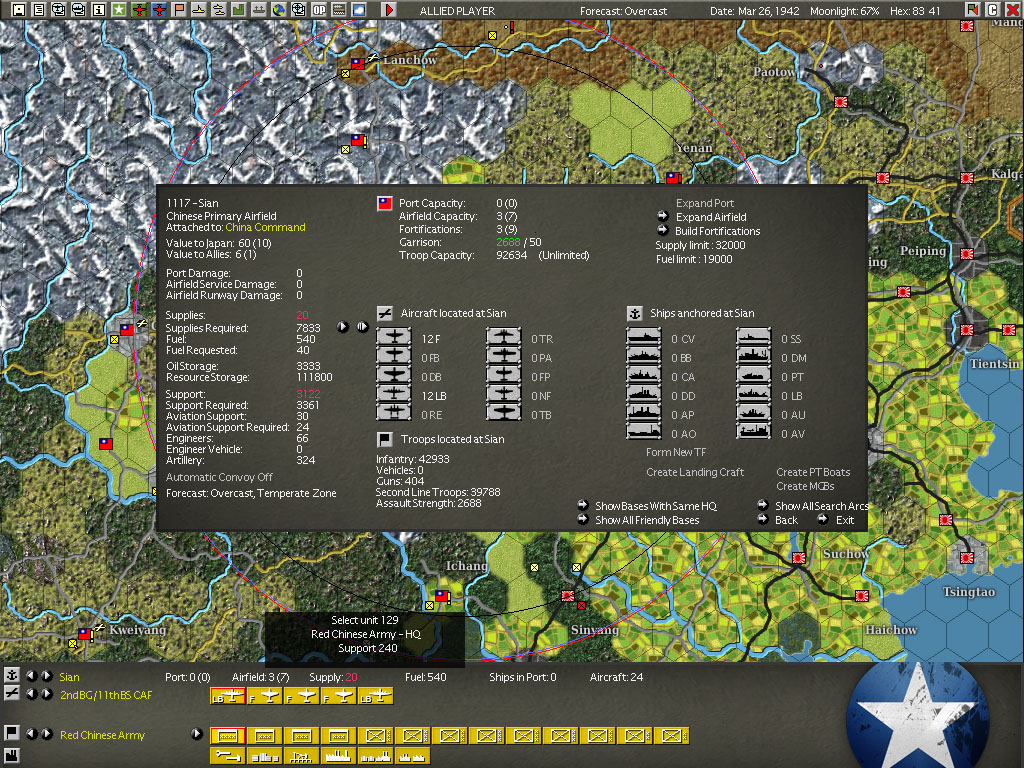Screen dimensions: 1024x768
Task: Click the single yellow ship toolbar icon
Action: [x=199, y=10]
